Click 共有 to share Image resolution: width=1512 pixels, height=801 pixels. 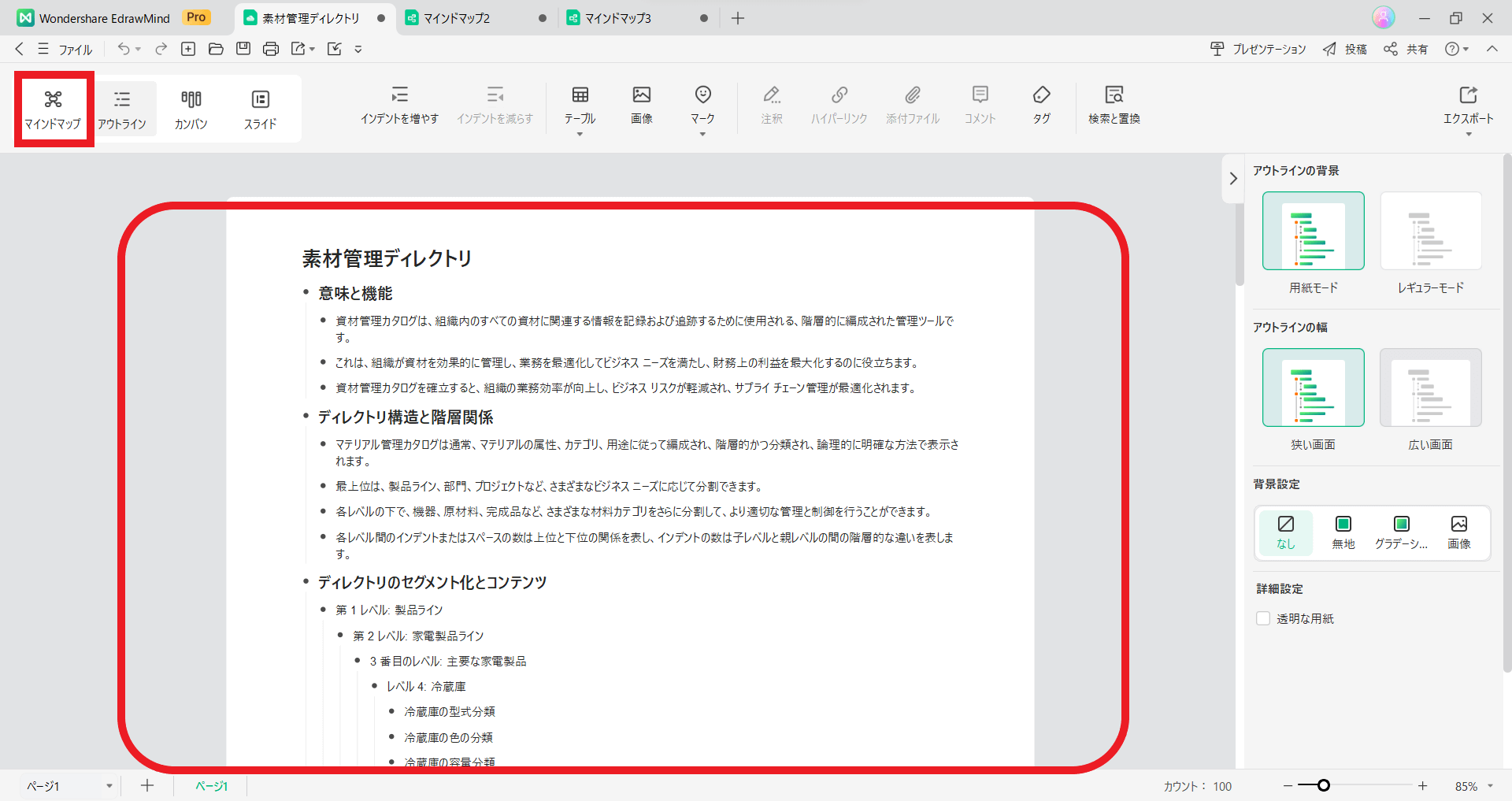1406,49
